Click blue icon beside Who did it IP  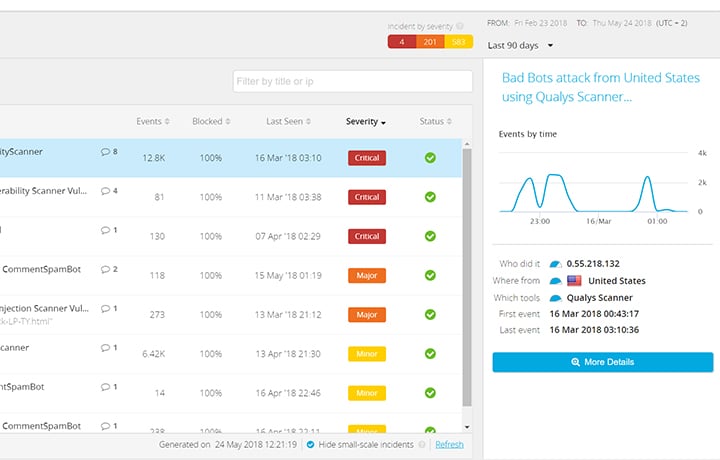[556, 264]
